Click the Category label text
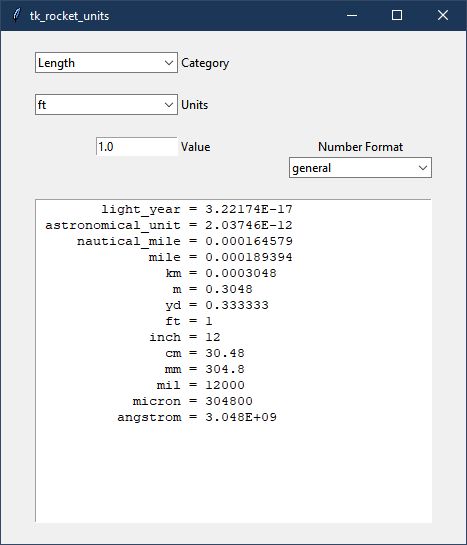 [x=205, y=63]
